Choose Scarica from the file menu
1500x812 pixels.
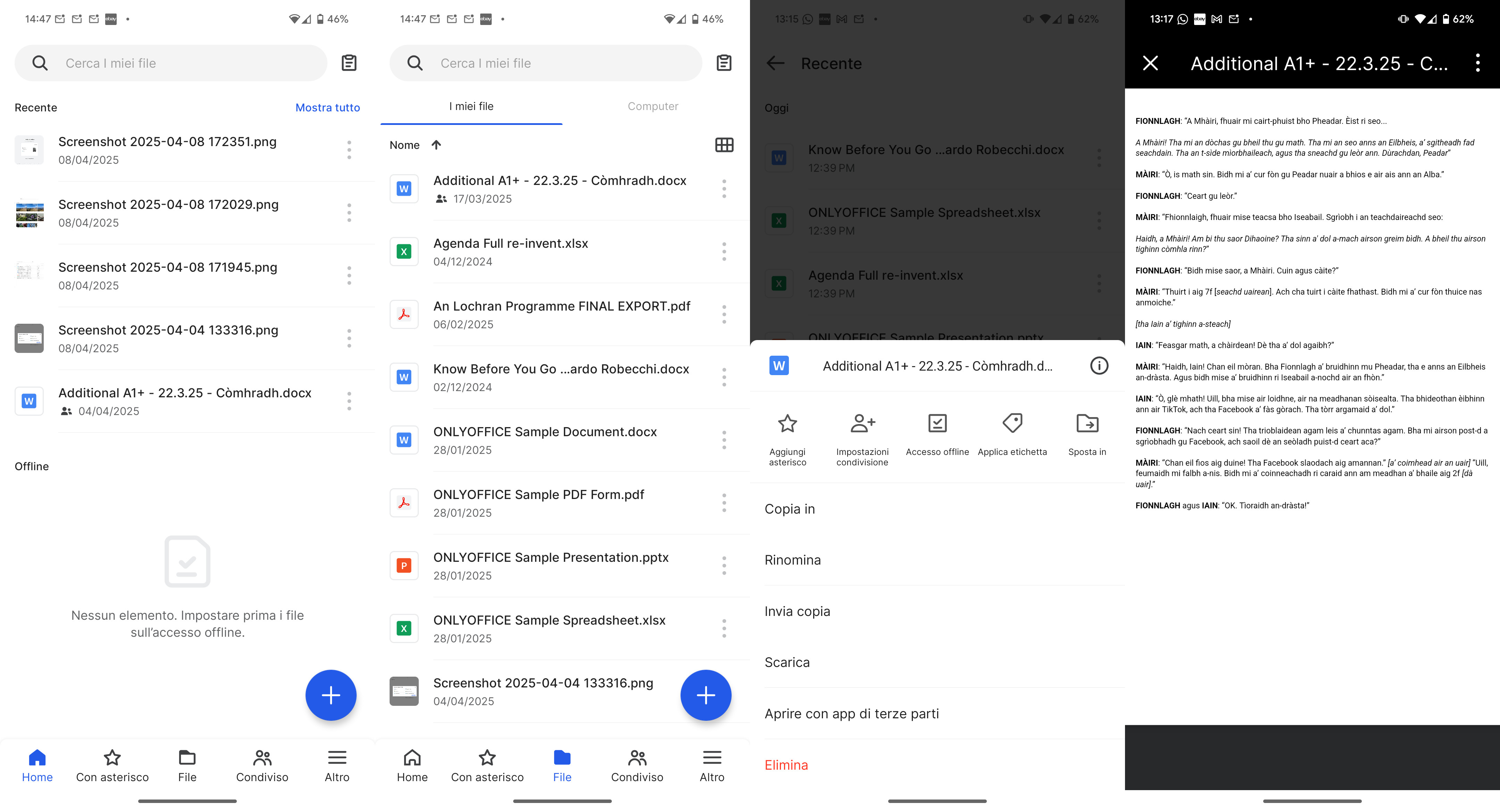(937, 662)
